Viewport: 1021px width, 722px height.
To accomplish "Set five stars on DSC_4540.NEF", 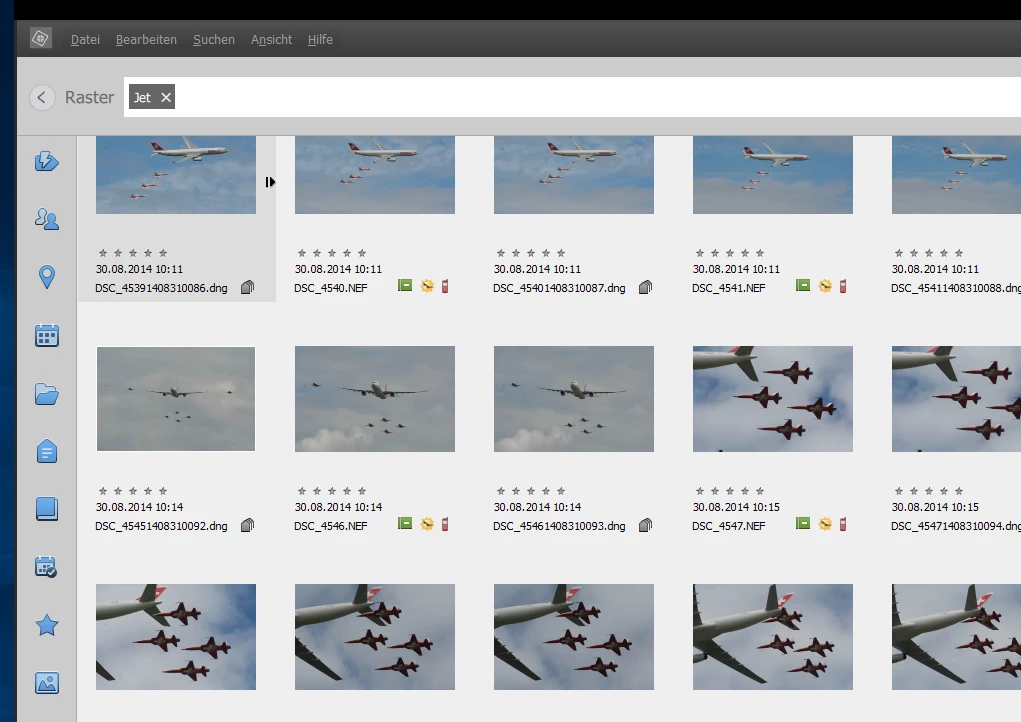I will click(362, 253).
